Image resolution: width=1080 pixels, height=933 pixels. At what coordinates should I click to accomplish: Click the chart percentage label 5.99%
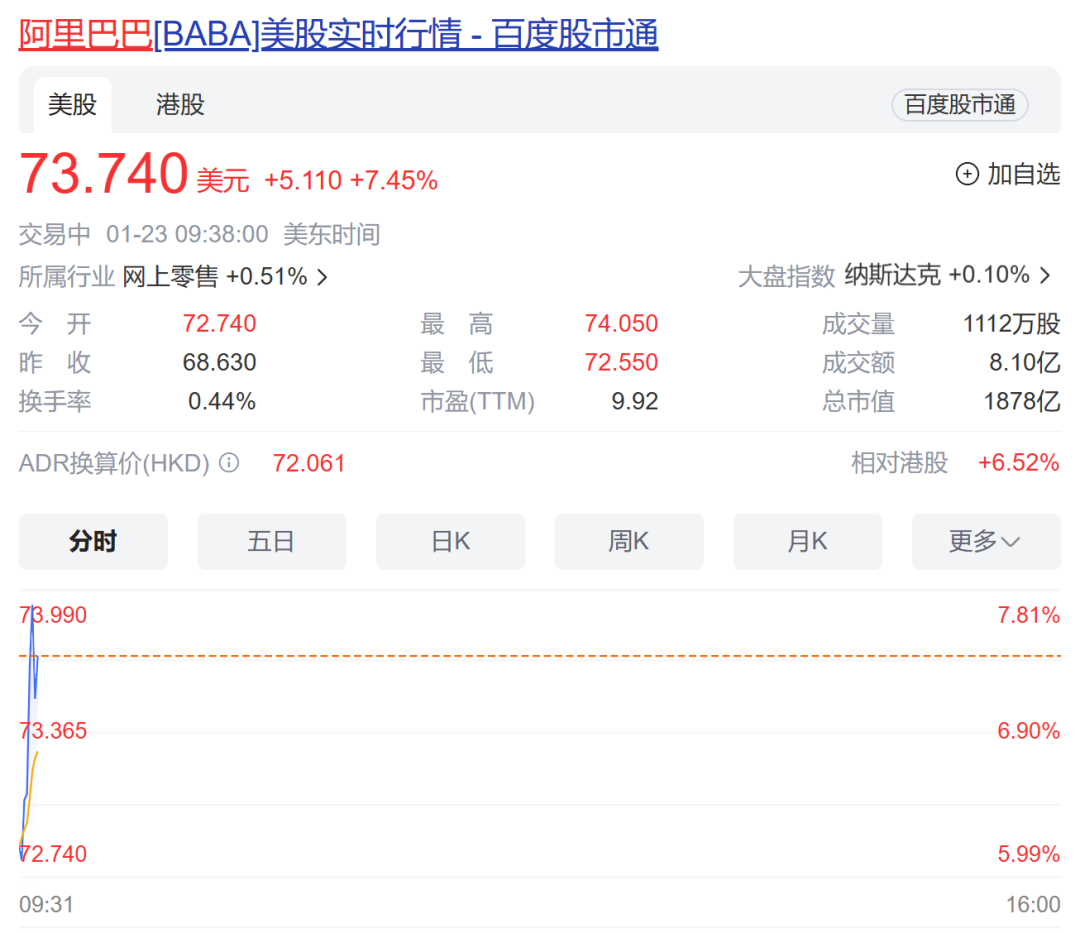point(1029,854)
